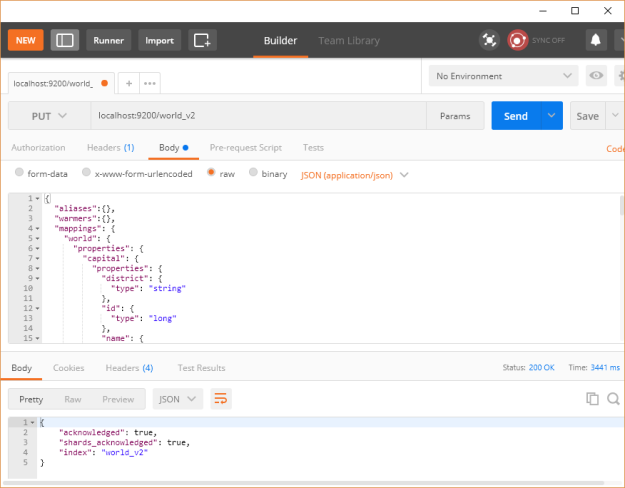The width and height of the screenshot is (625, 488).
Task: Open the request Headers (1) tab
Action: [110, 148]
